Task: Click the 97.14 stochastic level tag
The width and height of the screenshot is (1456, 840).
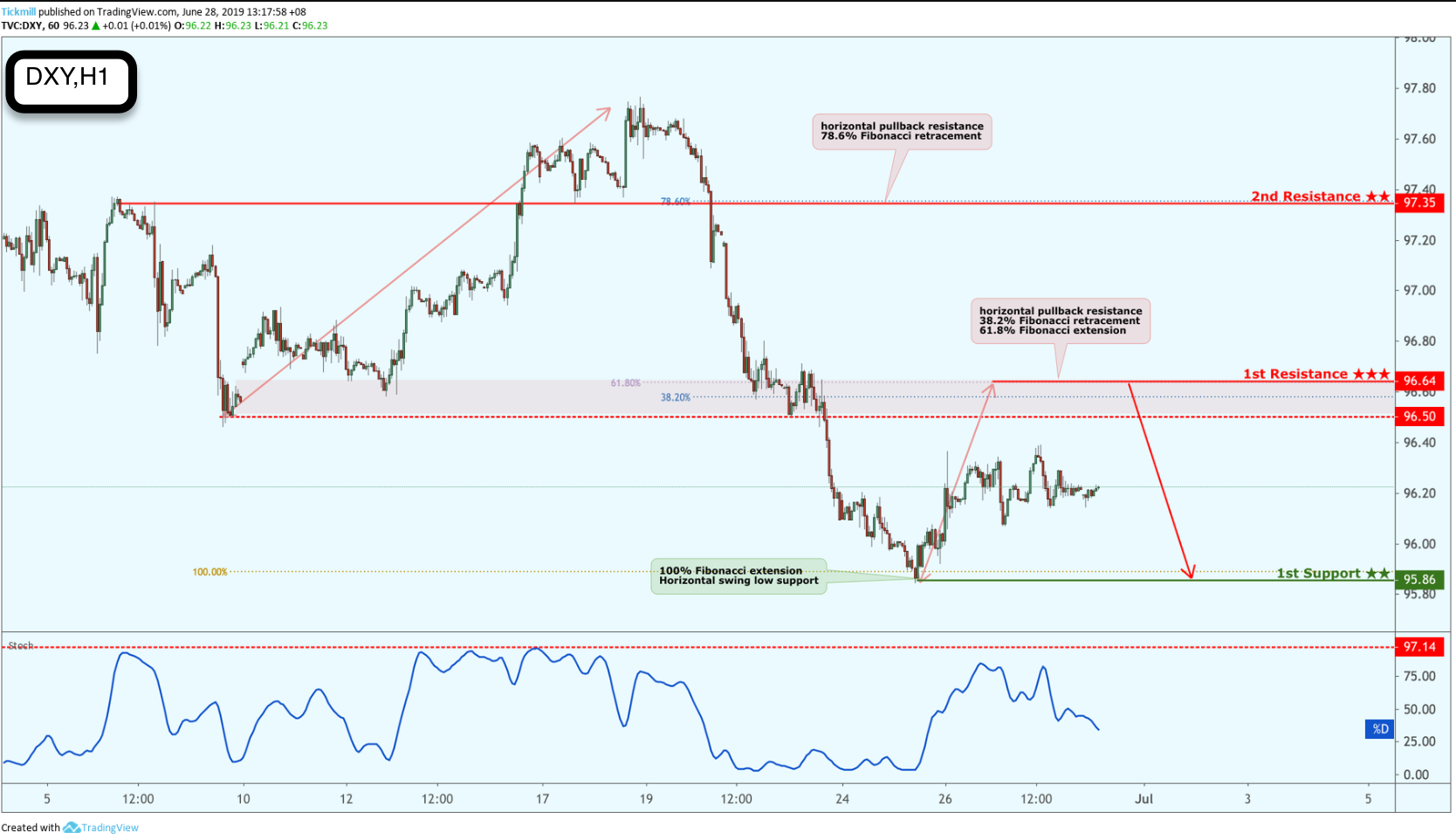Action: pos(1420,647)
